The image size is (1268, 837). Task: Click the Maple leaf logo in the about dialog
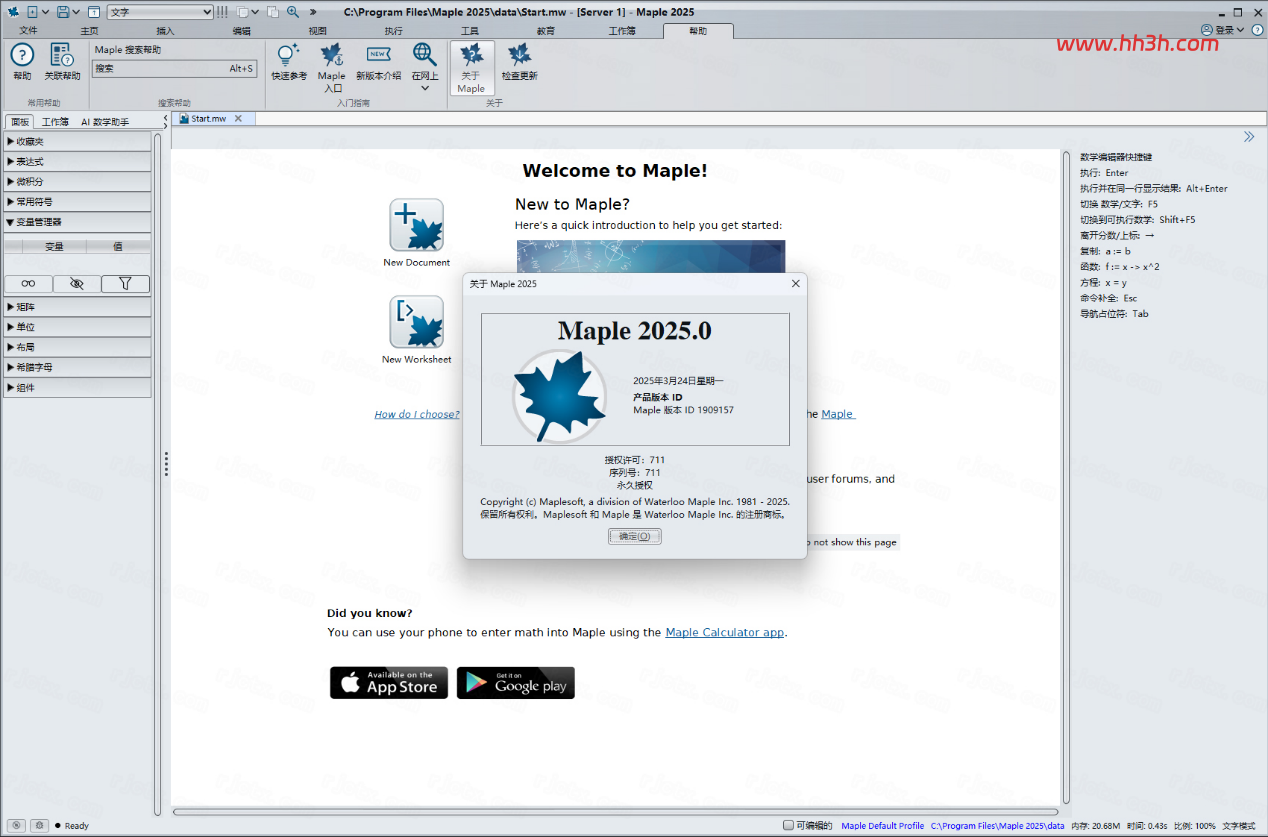(x=559, y=395)
